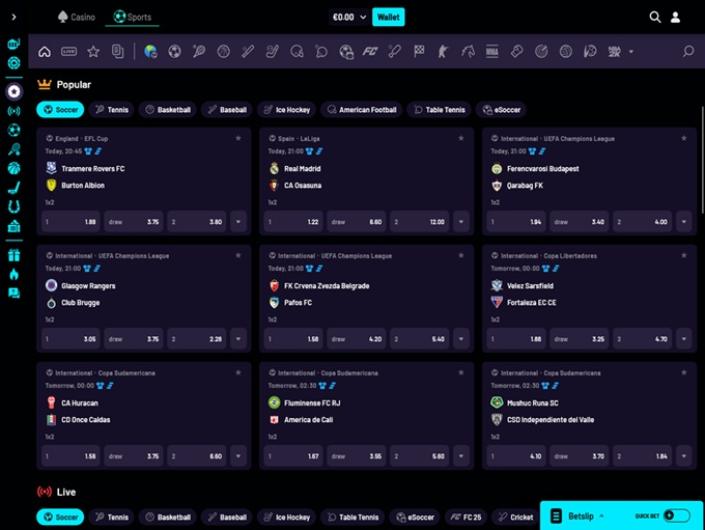Expand the €0.00 balance dropdown

click(350, 17)
